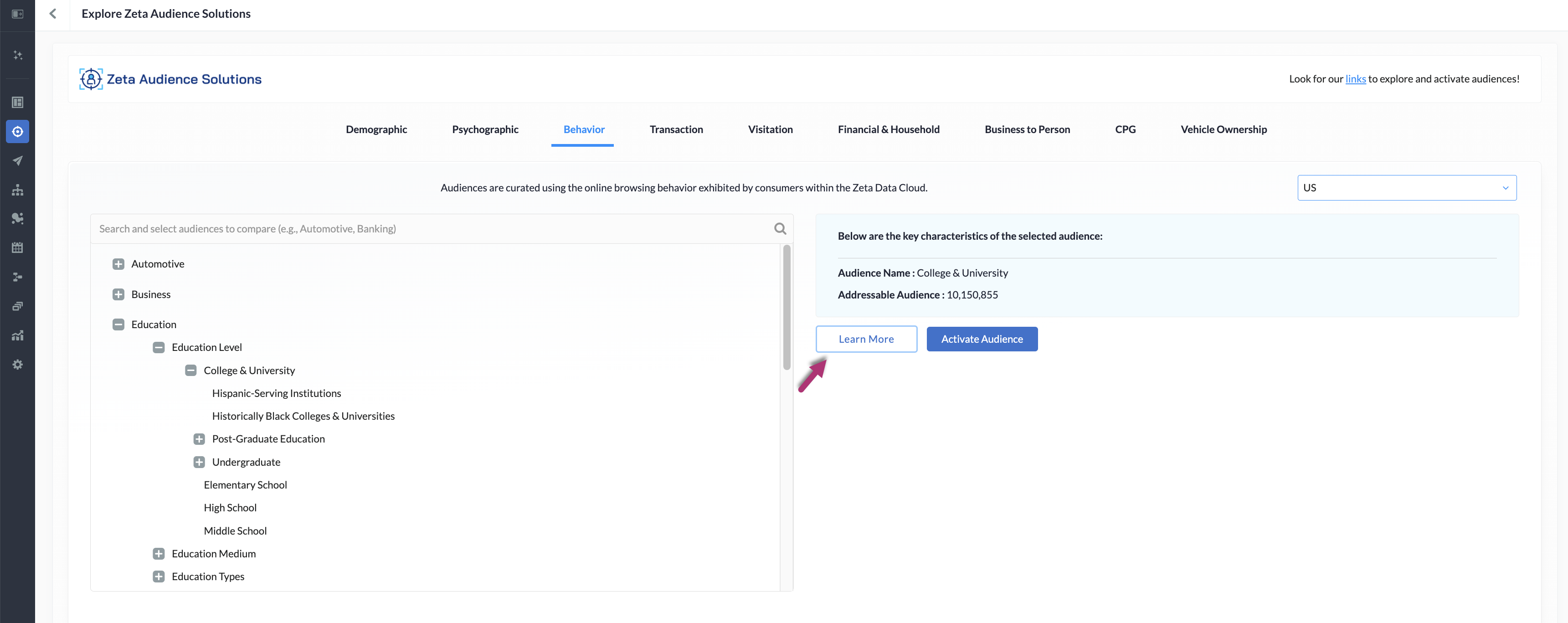Screen dimensions: 1568x623
Task: Open the sparkle AI assistant icon
Action: [18, 55]
